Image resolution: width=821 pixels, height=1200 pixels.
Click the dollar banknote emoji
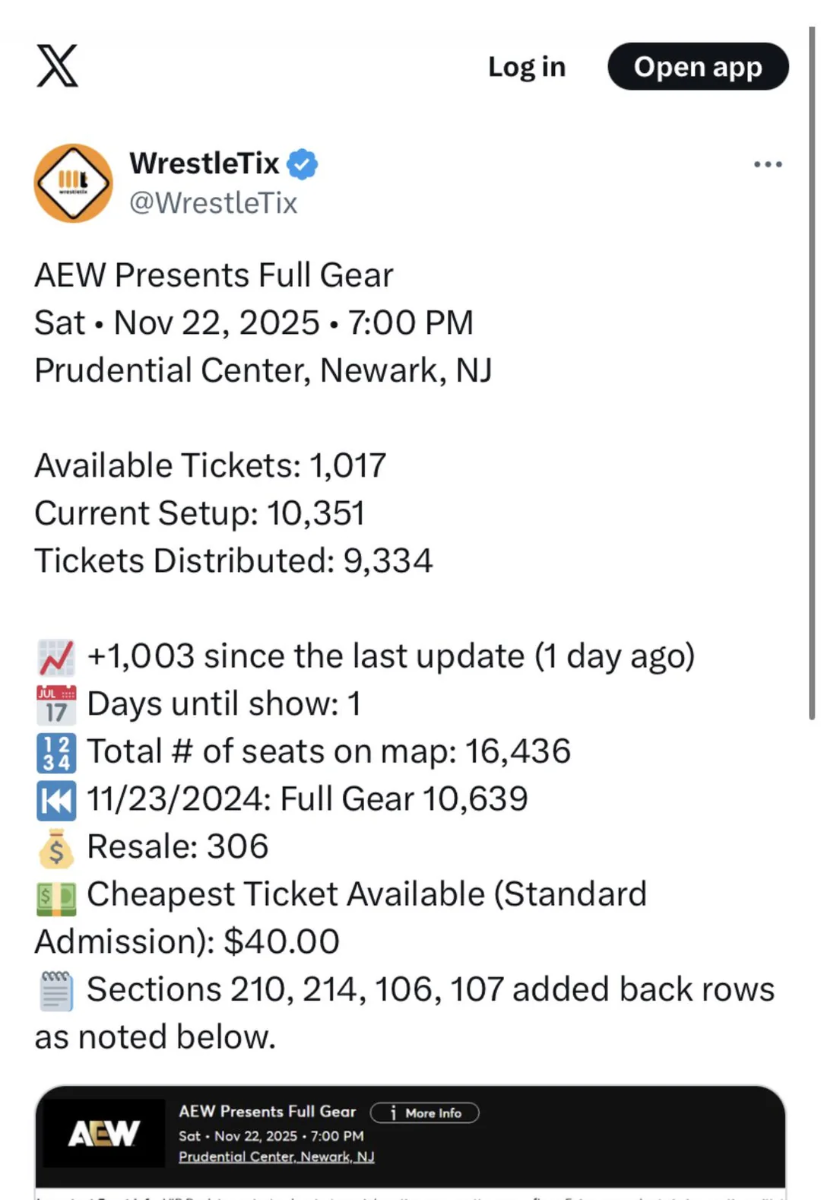point(56,894)
